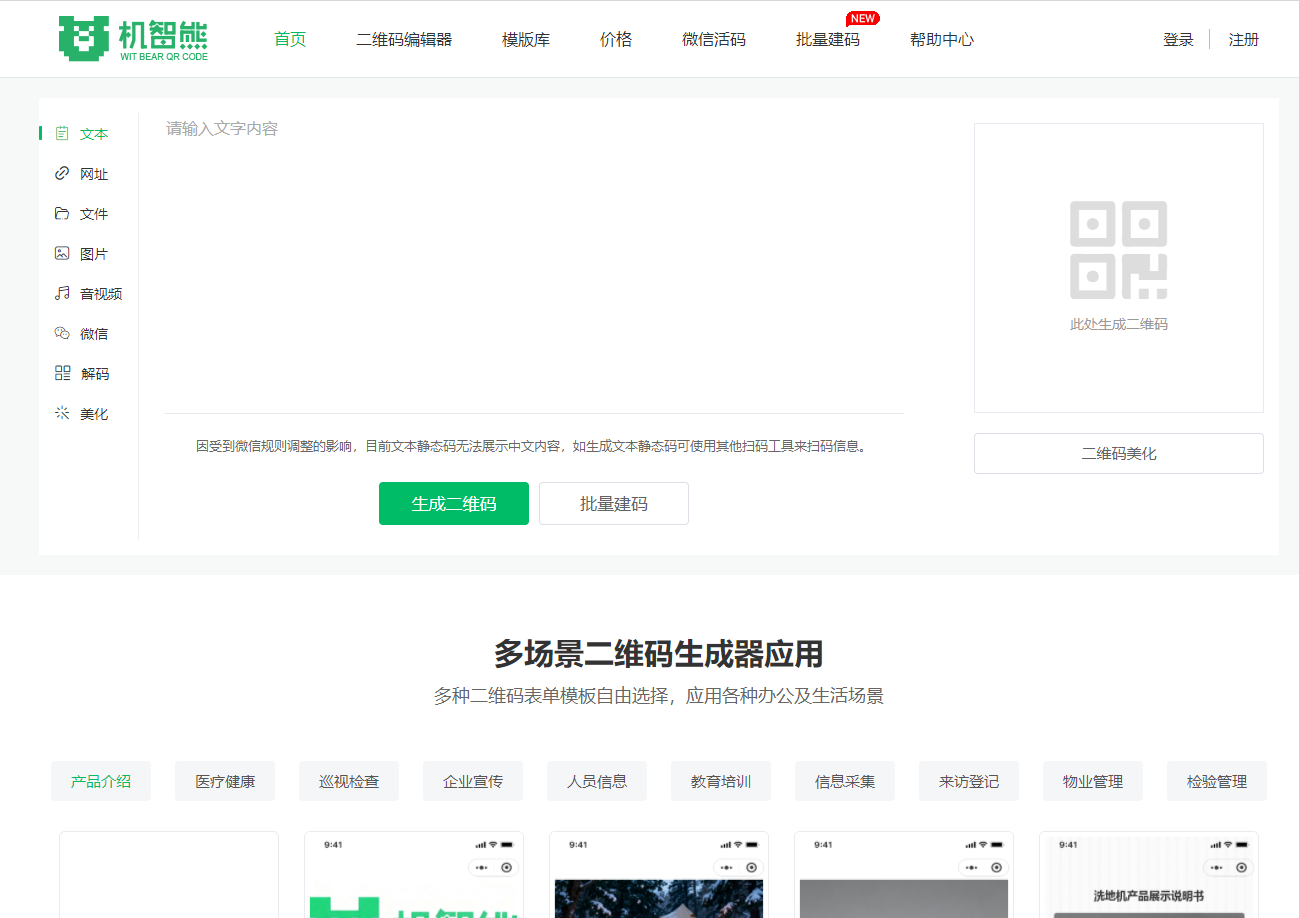Go to 模版库 in navigation bar

click(526, 40)
